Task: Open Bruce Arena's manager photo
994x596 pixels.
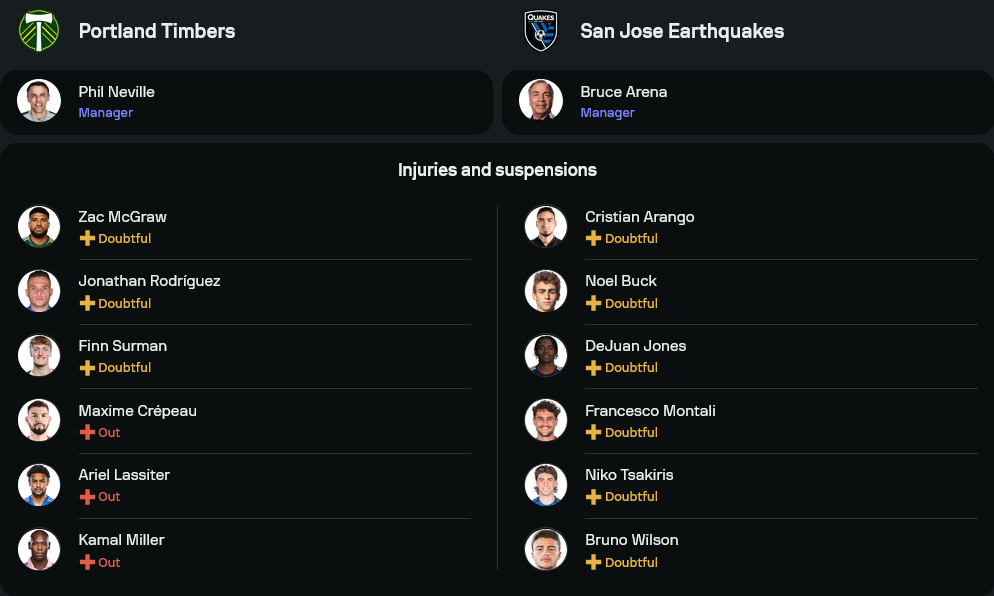Action: pyautogui.click(x=541, y=101)
